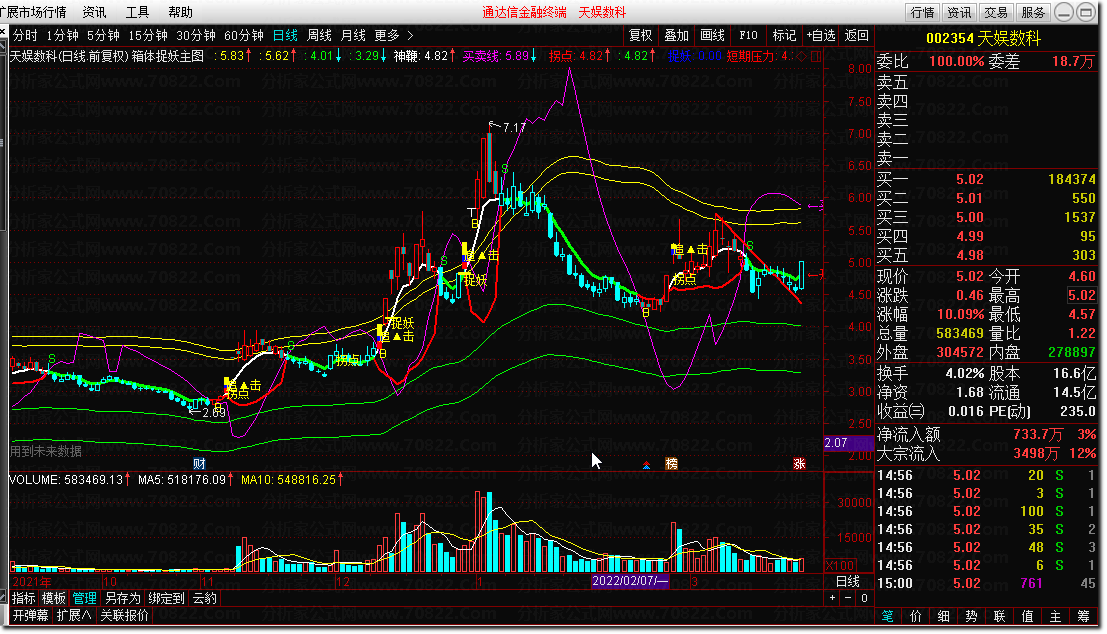Select 价 price tab

click(x=916, y=616)
